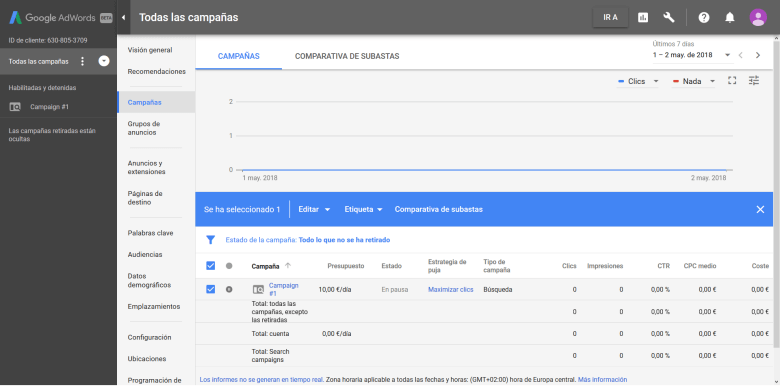Open three-dot menu beside Todas las campañas
This screenshot has height=392, width=780.
pos(83,61)
